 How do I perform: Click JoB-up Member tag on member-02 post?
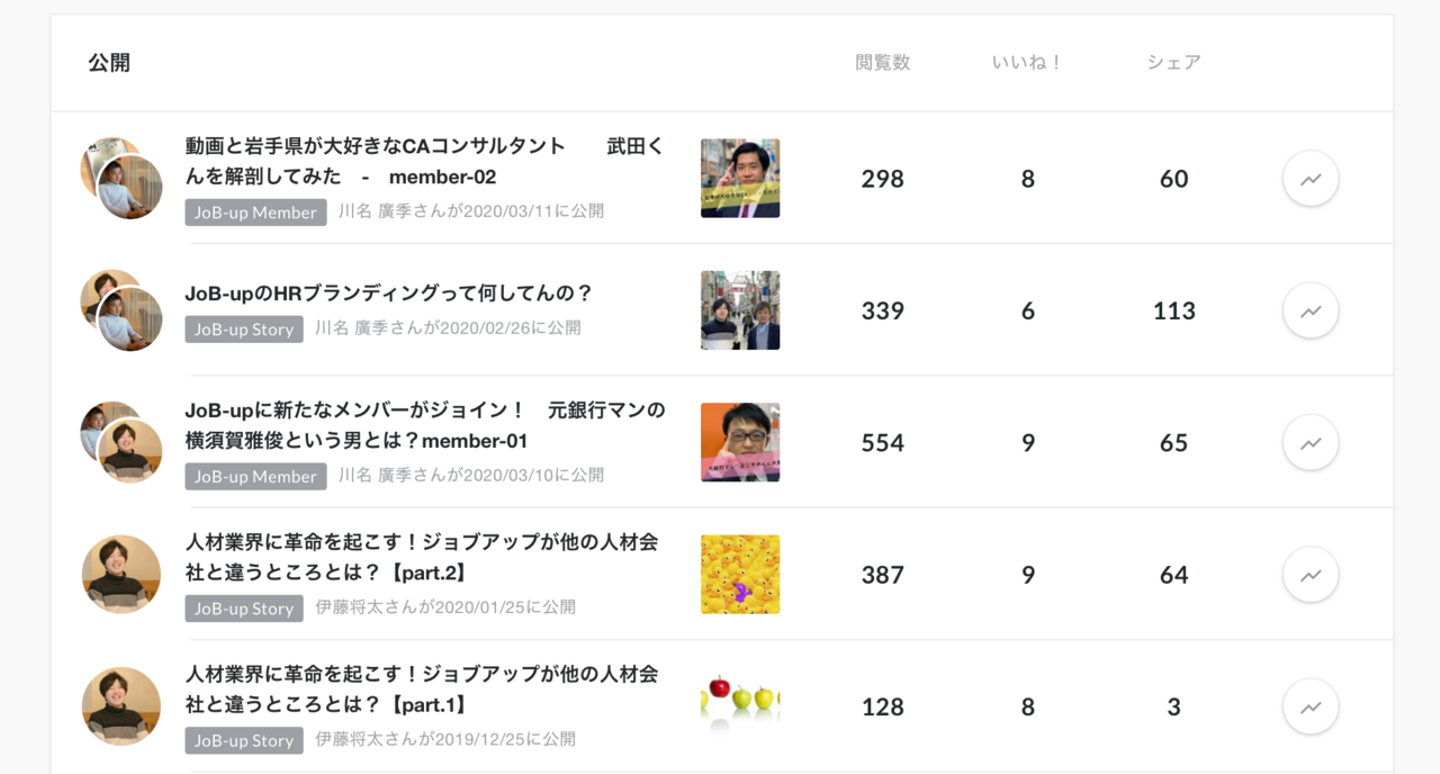pos(256,212)
